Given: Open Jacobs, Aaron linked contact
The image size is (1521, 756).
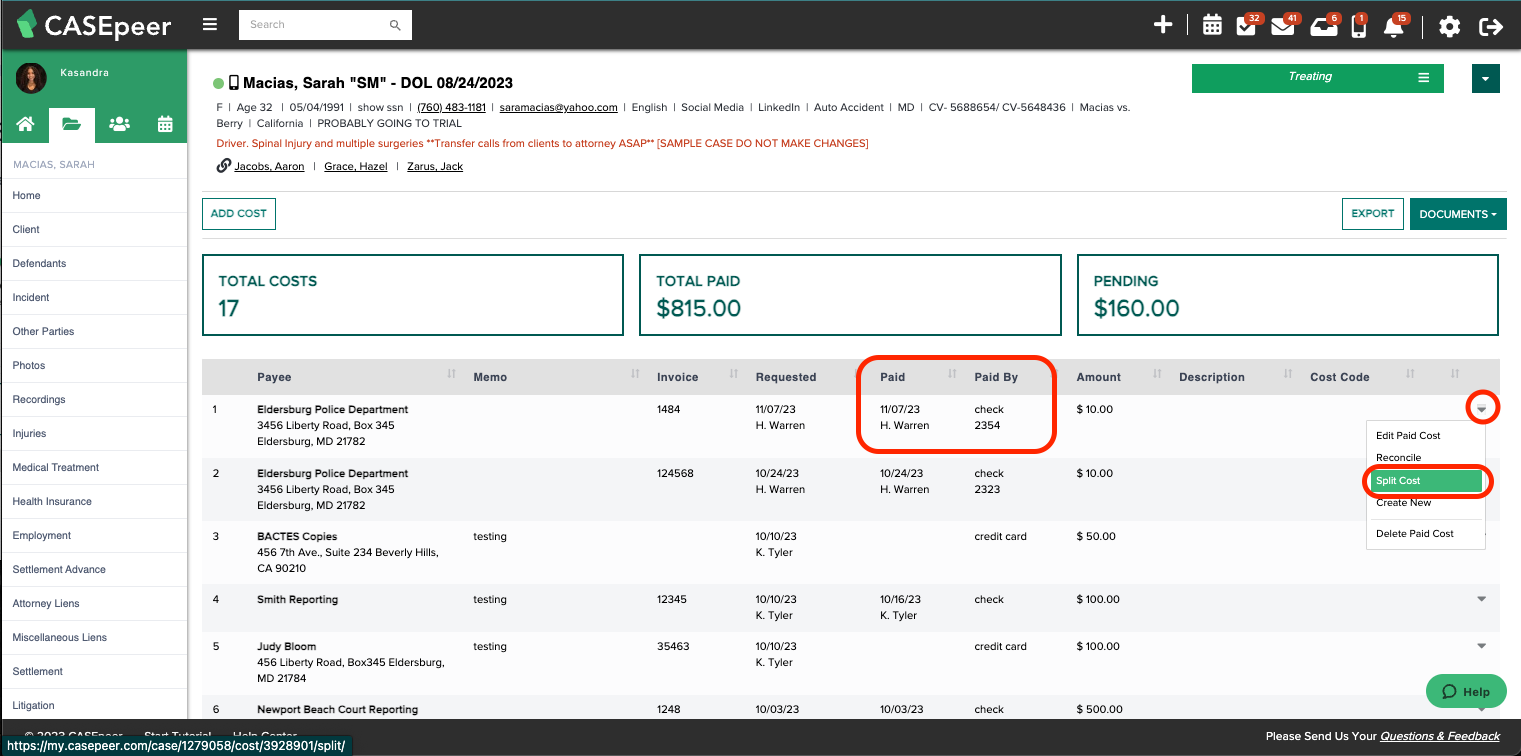Looking at the screenshot, I should pos(269,167).
